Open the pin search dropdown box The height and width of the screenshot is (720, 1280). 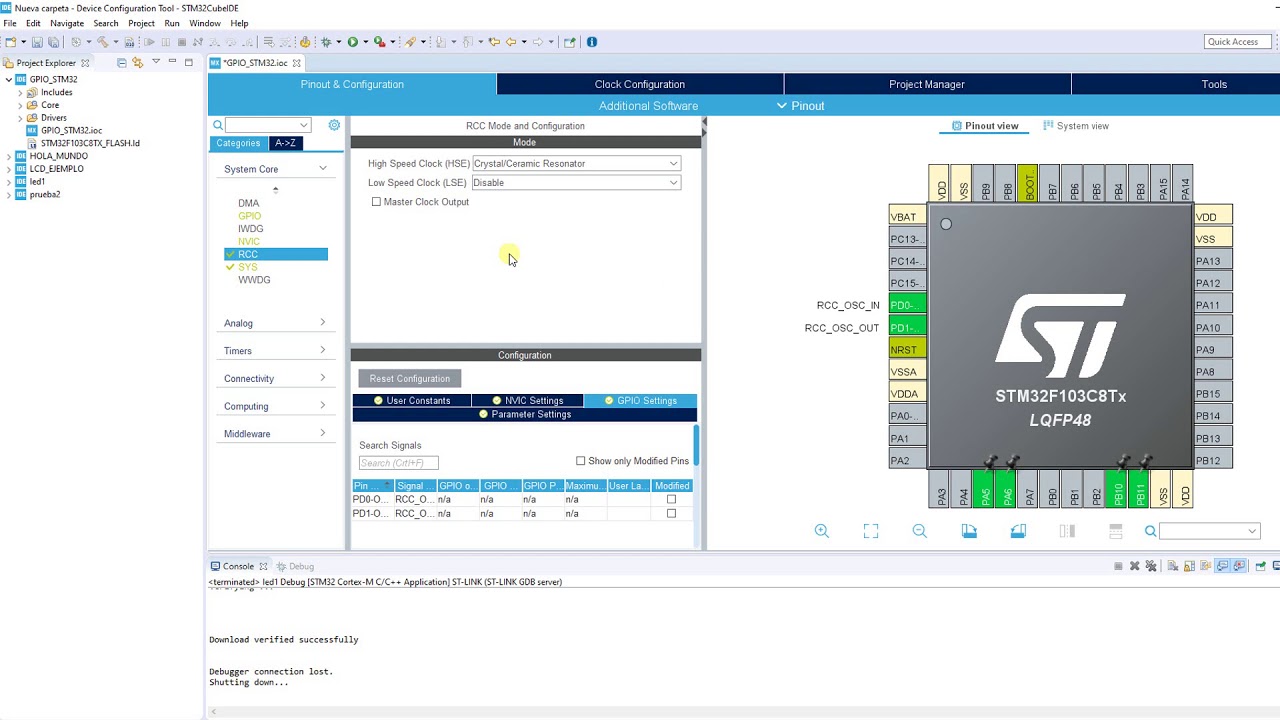(1210, 531)
